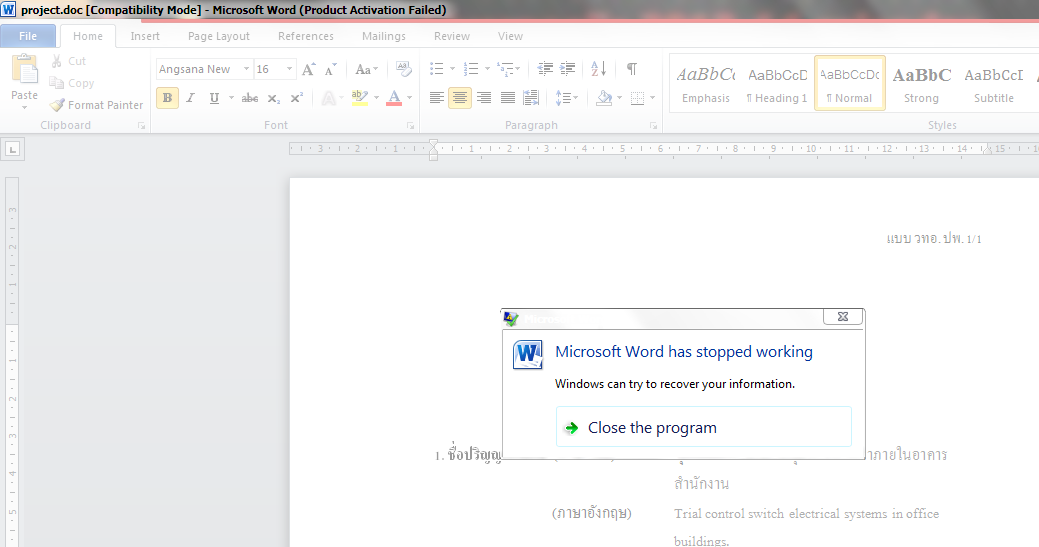
Task: Toggle Superscript formatting
Action: (296, 98)
